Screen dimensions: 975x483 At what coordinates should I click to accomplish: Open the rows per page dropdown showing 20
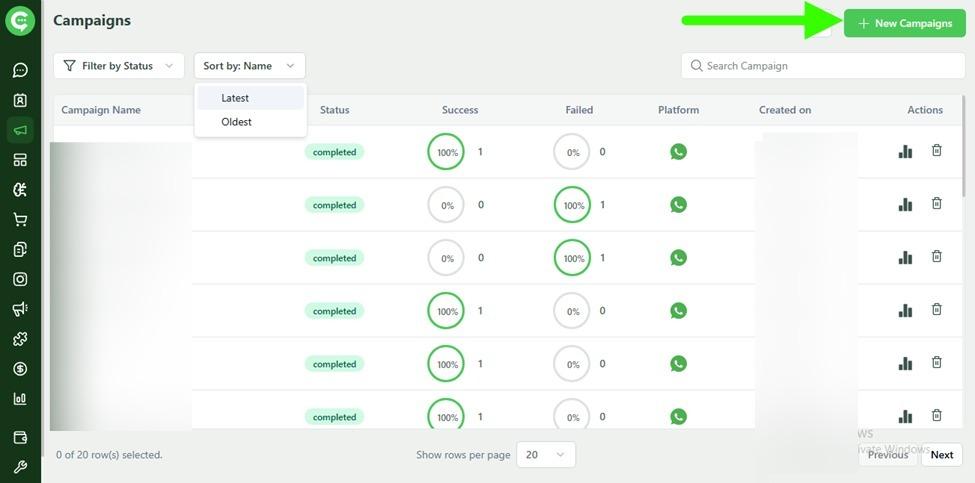click(x=546, y=454)
